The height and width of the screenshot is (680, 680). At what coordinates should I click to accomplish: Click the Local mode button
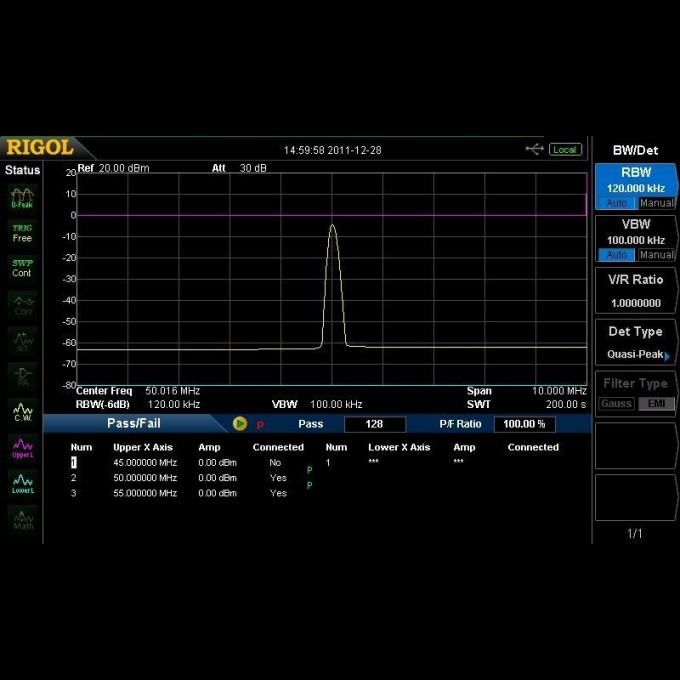pos(565,149)
